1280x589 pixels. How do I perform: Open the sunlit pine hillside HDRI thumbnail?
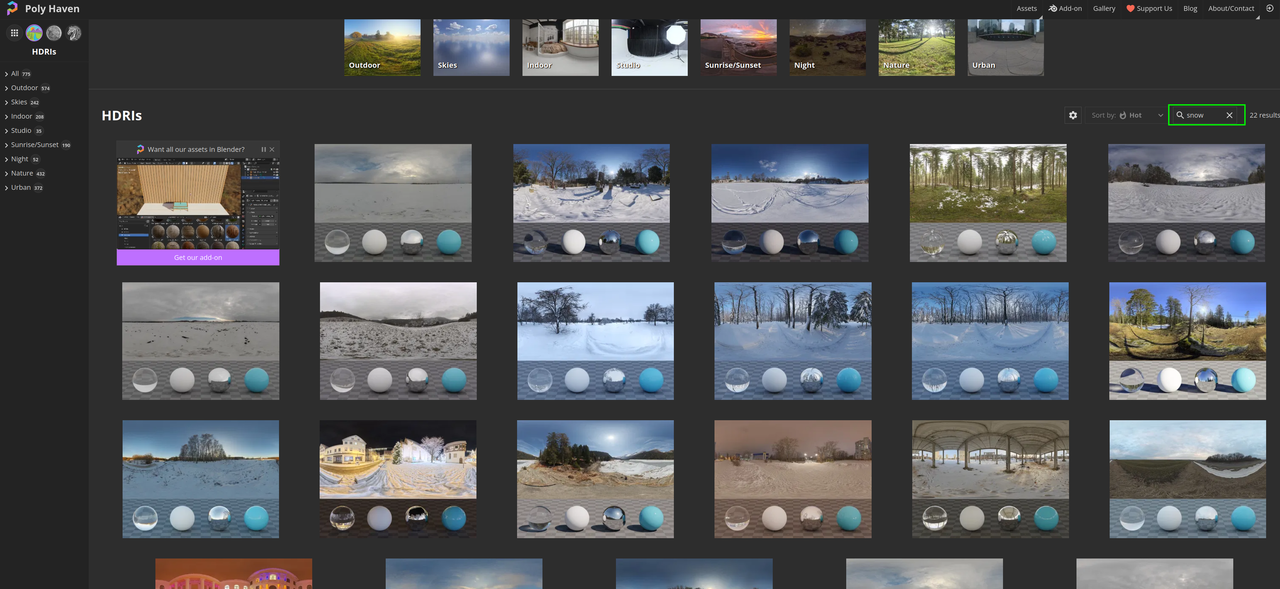[x=1188, y=341]
